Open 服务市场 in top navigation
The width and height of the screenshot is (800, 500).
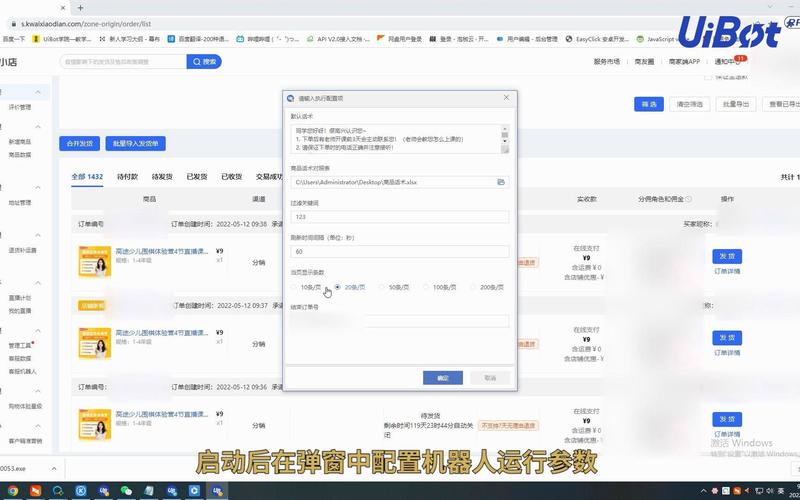pyautogui.click(x=607, y=62)
